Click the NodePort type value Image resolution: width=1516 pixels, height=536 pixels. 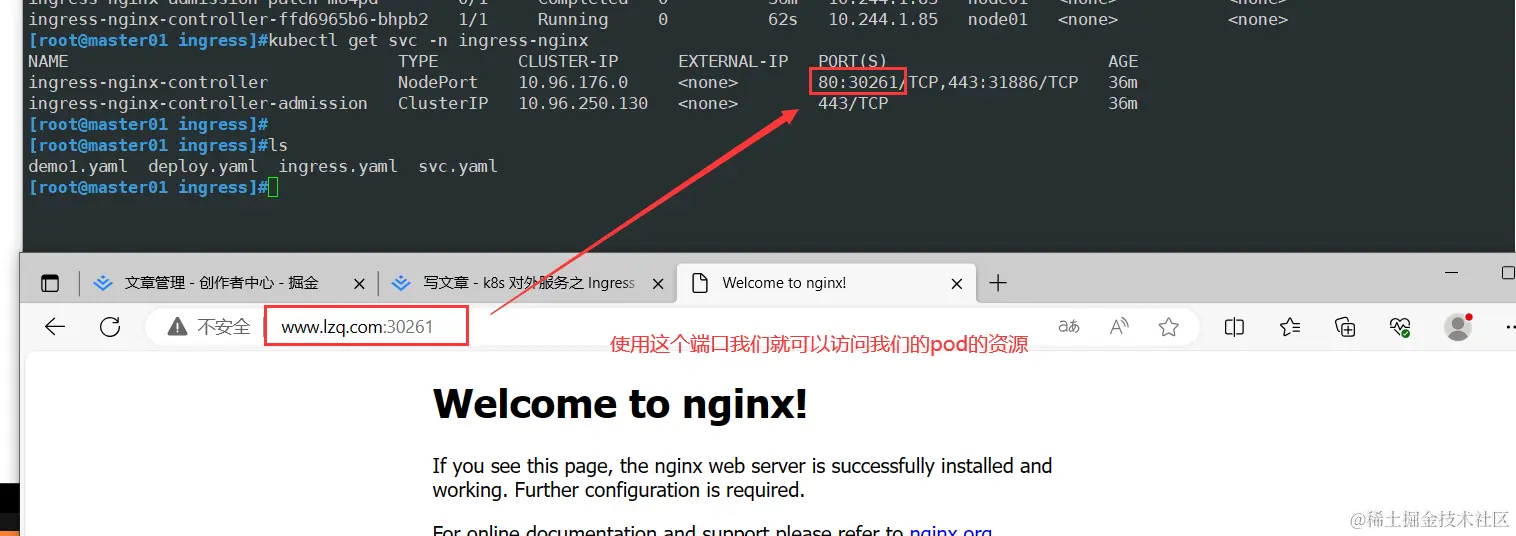point(438,82)
